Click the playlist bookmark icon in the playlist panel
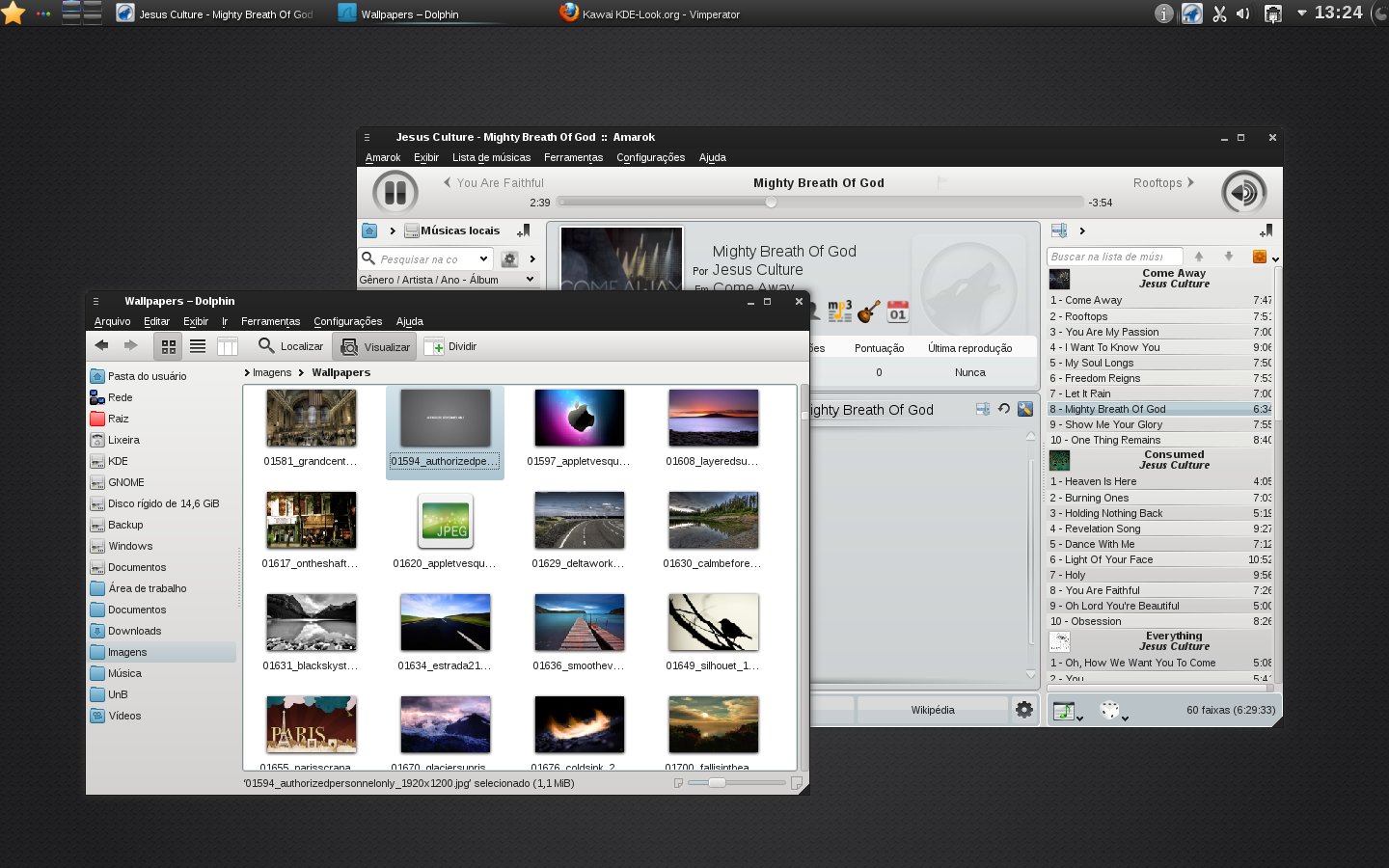Screen dimensions: 1389x868 (1266, 231)
